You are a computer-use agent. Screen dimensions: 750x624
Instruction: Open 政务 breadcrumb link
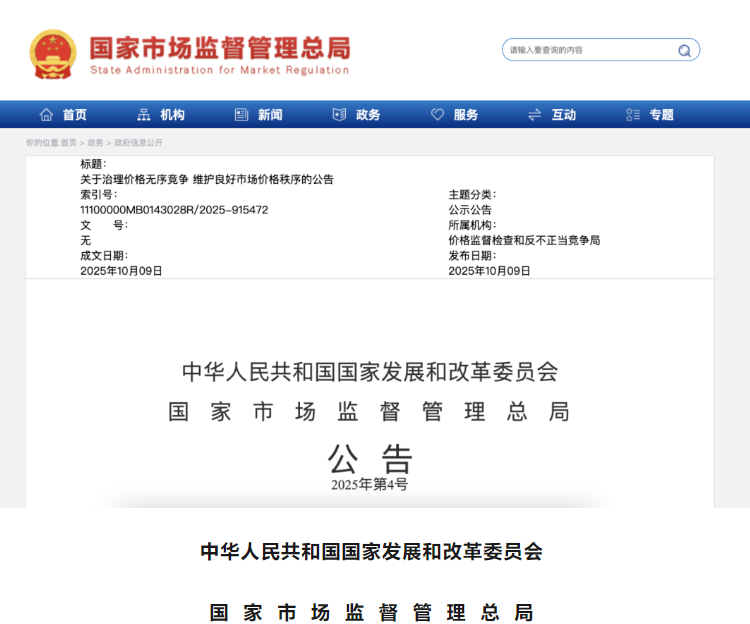pos(95,143)
